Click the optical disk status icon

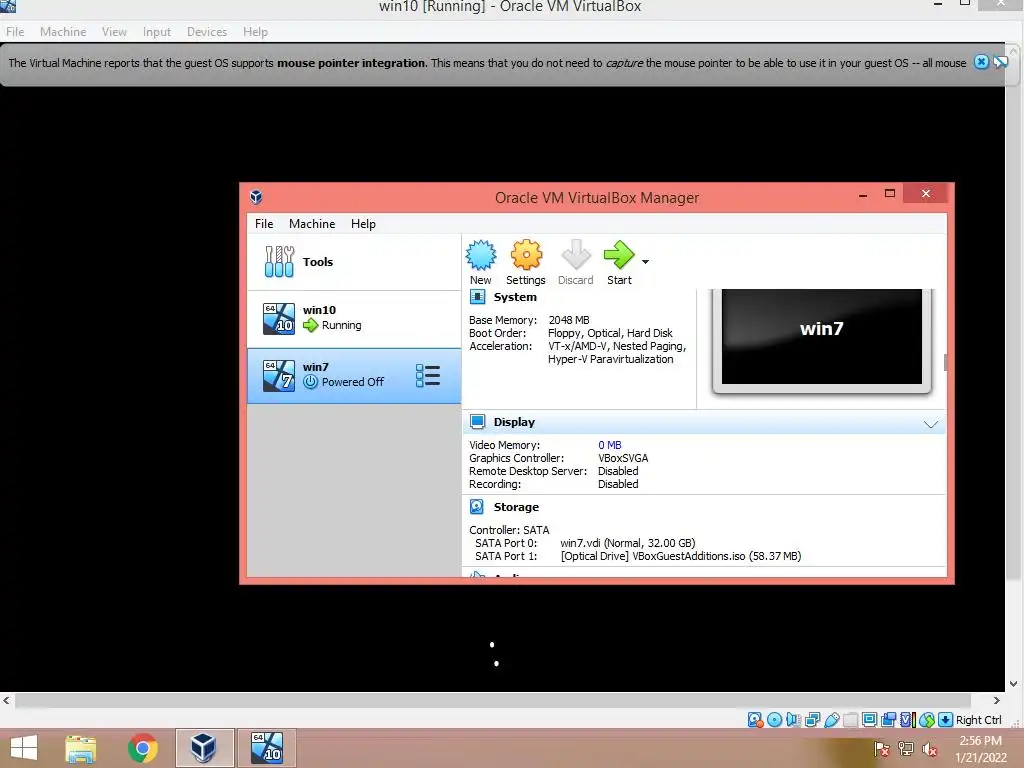click(775, 720)
